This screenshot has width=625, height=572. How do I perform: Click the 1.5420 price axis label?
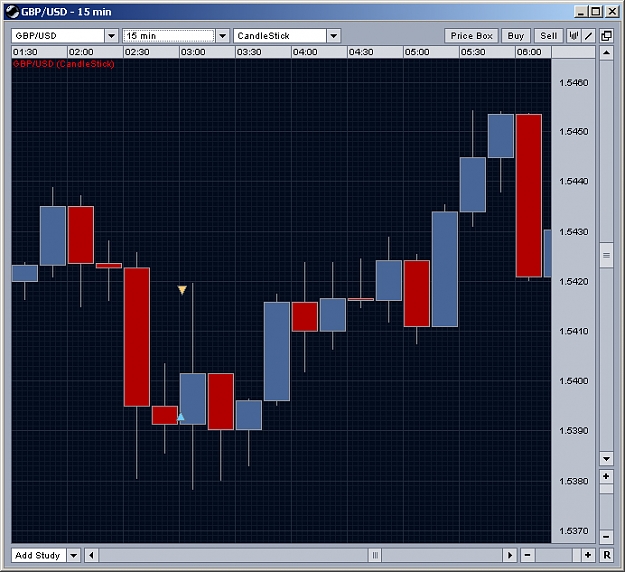click(x=574, y=282)
